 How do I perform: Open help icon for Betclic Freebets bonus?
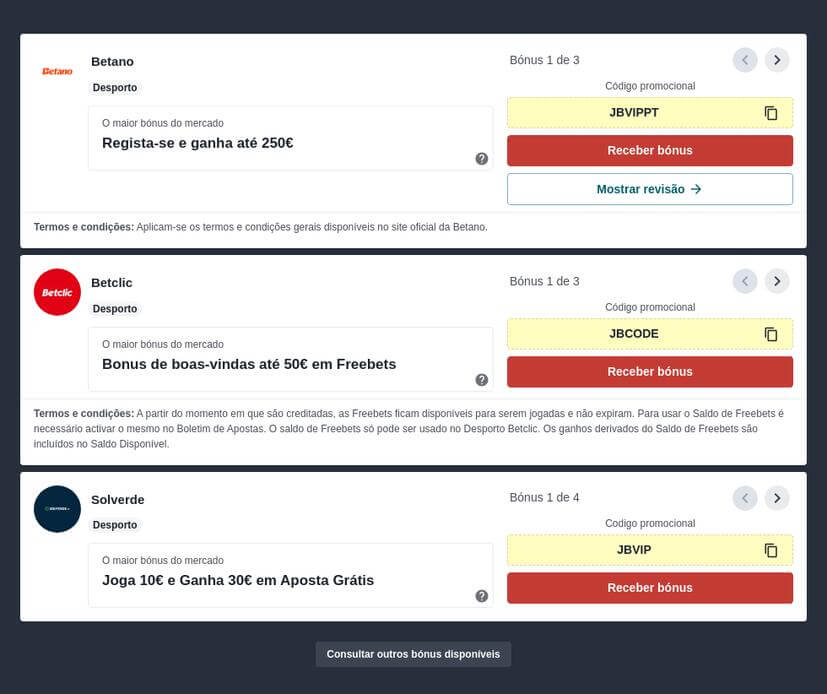(x=482, y=380)
